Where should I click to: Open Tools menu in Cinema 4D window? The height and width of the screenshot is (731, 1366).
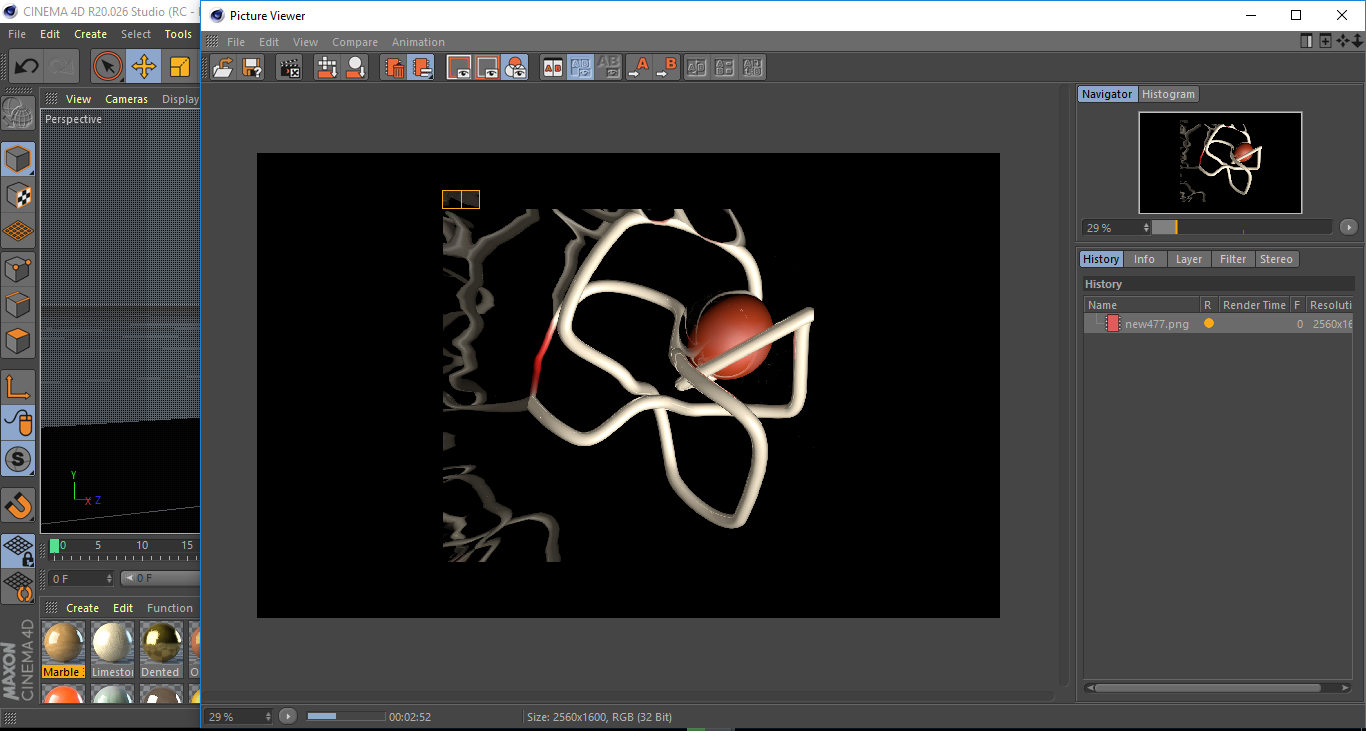coord(178,34)
